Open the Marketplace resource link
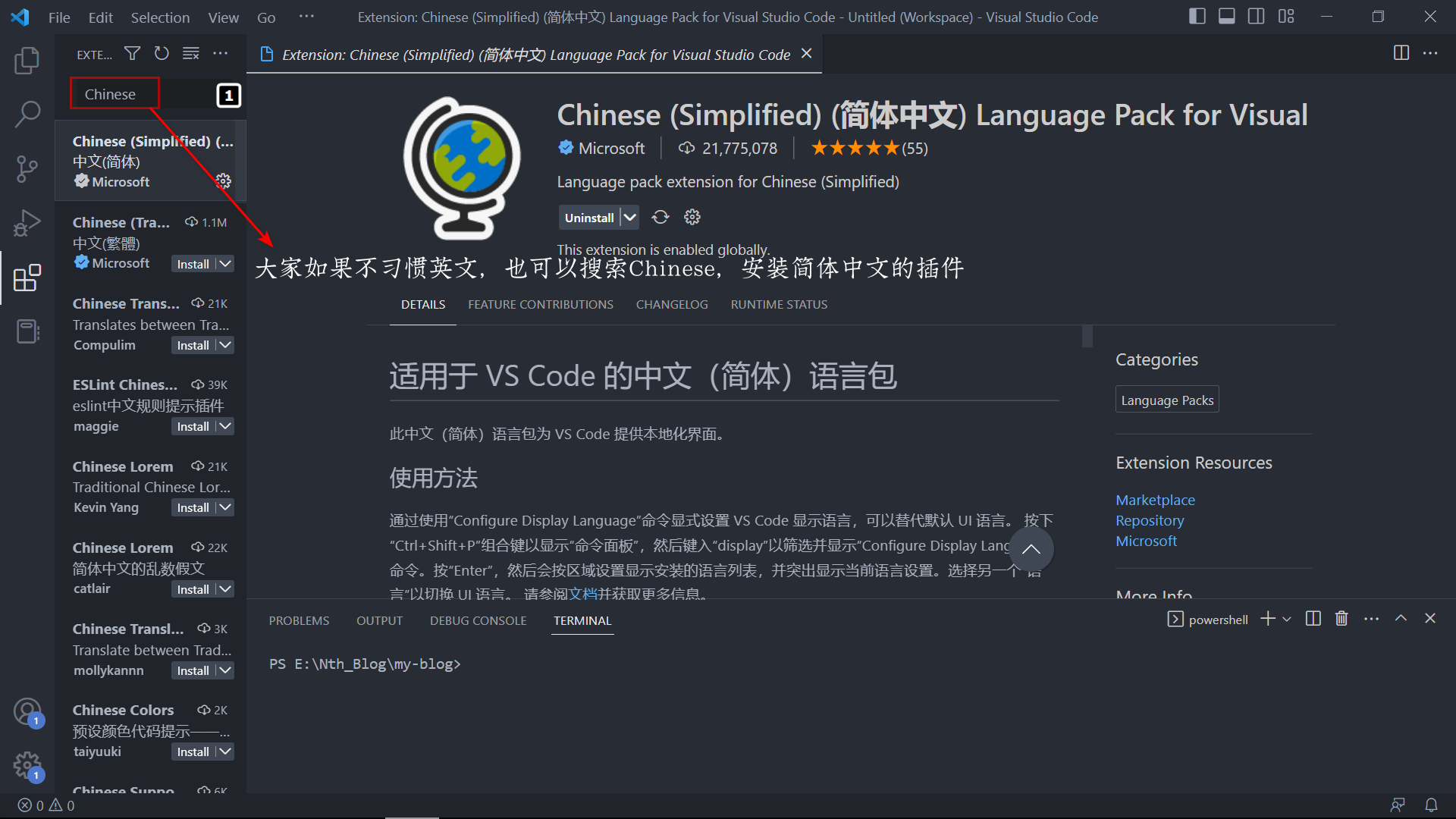This screenshot has width=1456, height=819. (x=1155, y=500)
